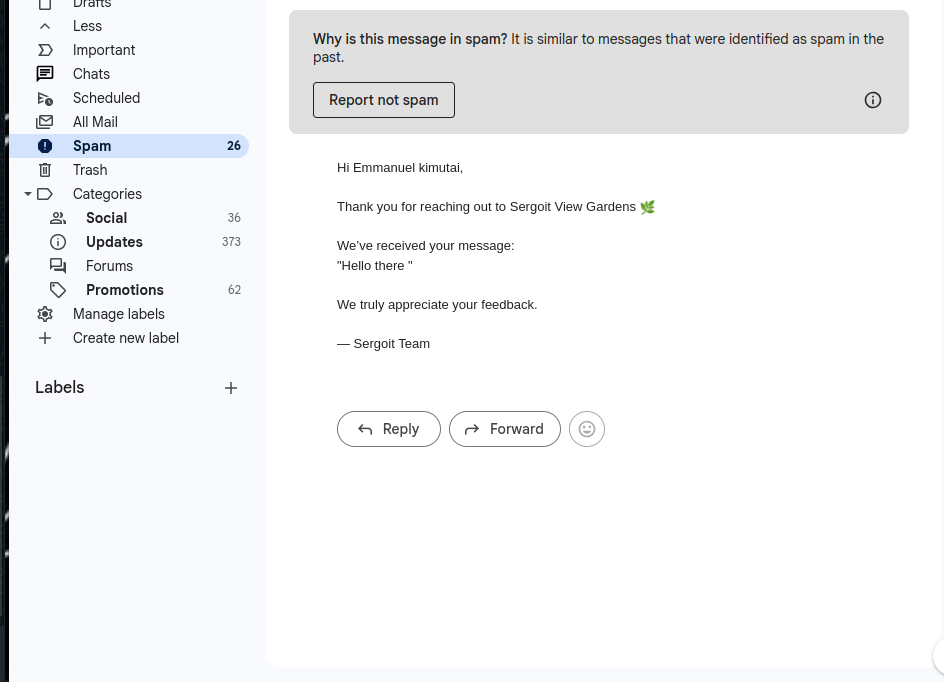Open the Forums category
Screen dimensions: 944x682
109,266
